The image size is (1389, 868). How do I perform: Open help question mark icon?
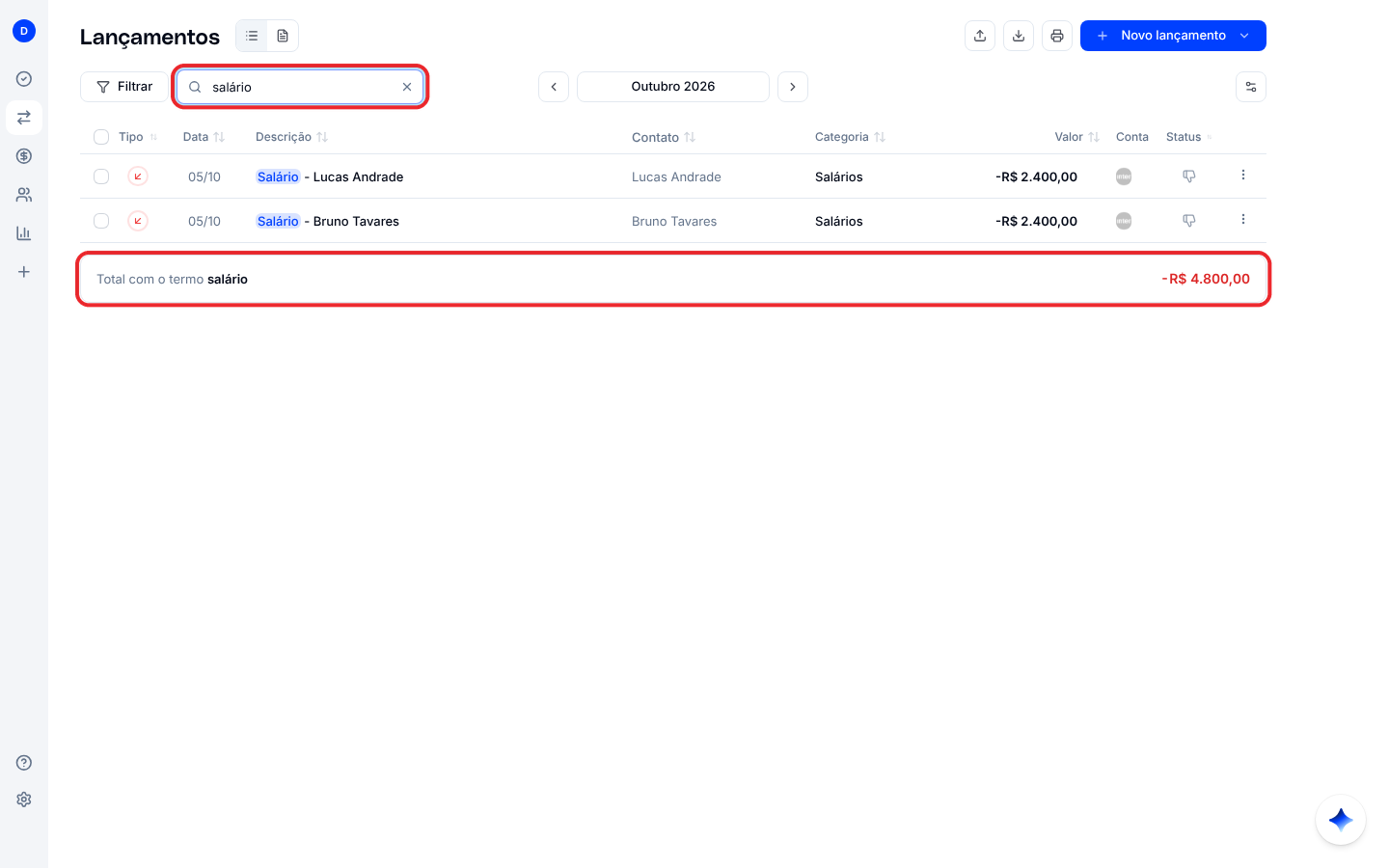point(24,763)
